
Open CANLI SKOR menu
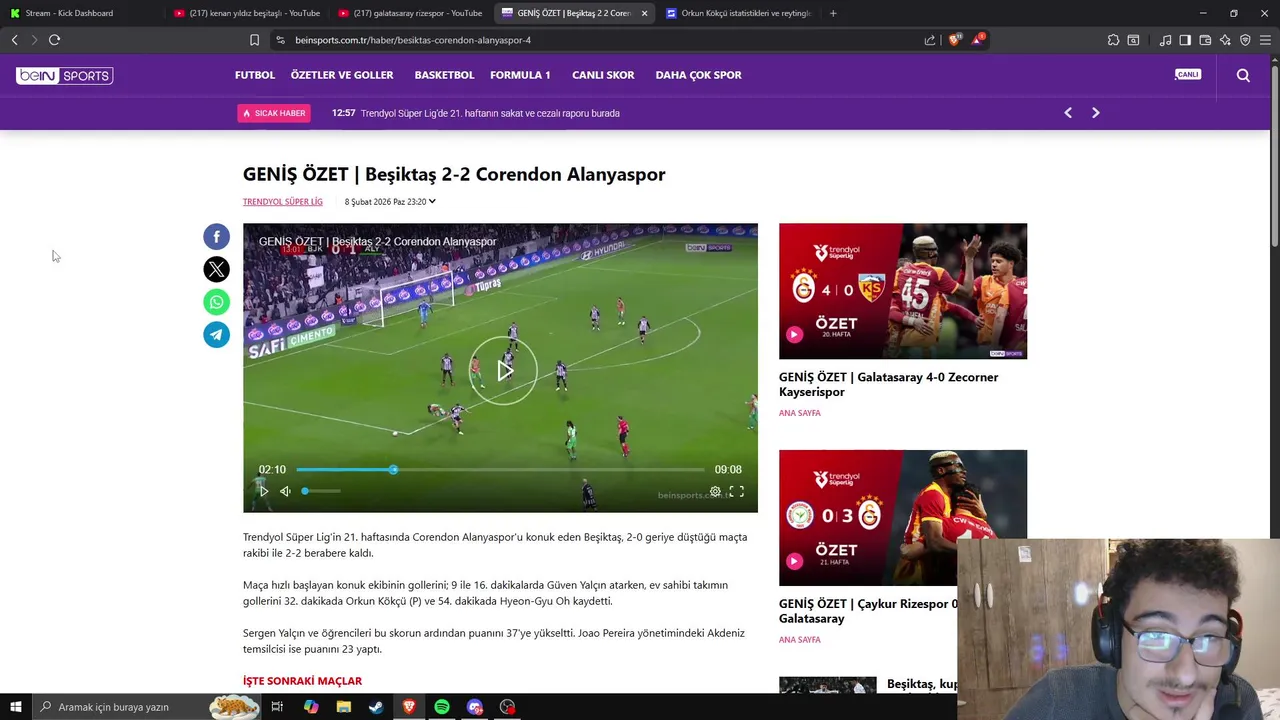click(603, 75)
